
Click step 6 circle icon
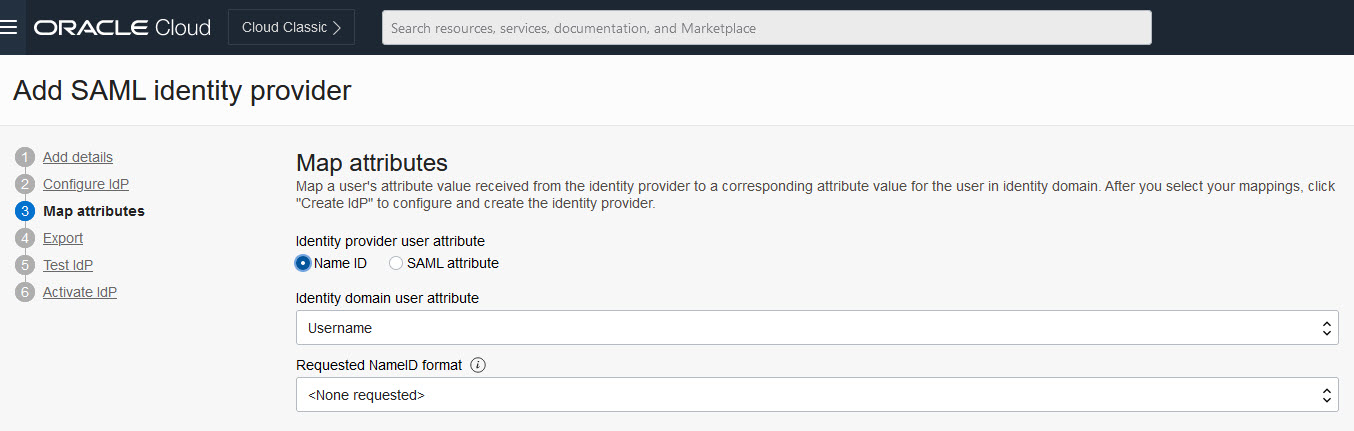pyautogui.click(x=26, y=292)
